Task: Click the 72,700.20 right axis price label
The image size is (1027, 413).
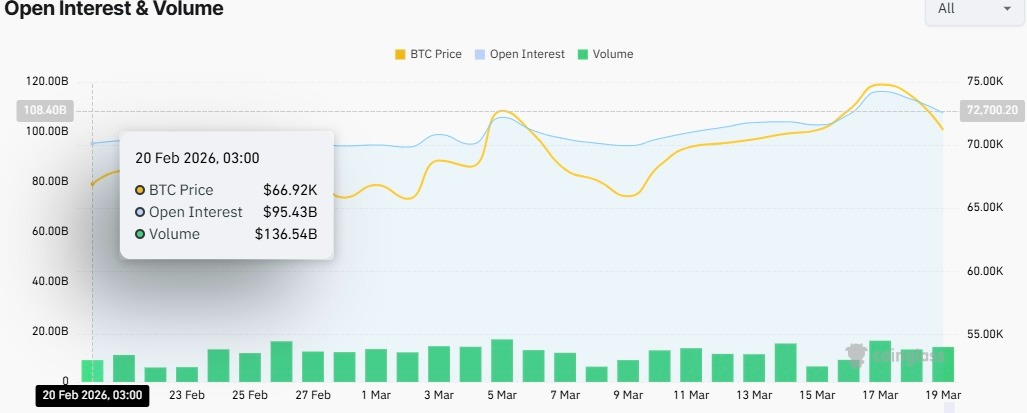Action: coord(991,111)
